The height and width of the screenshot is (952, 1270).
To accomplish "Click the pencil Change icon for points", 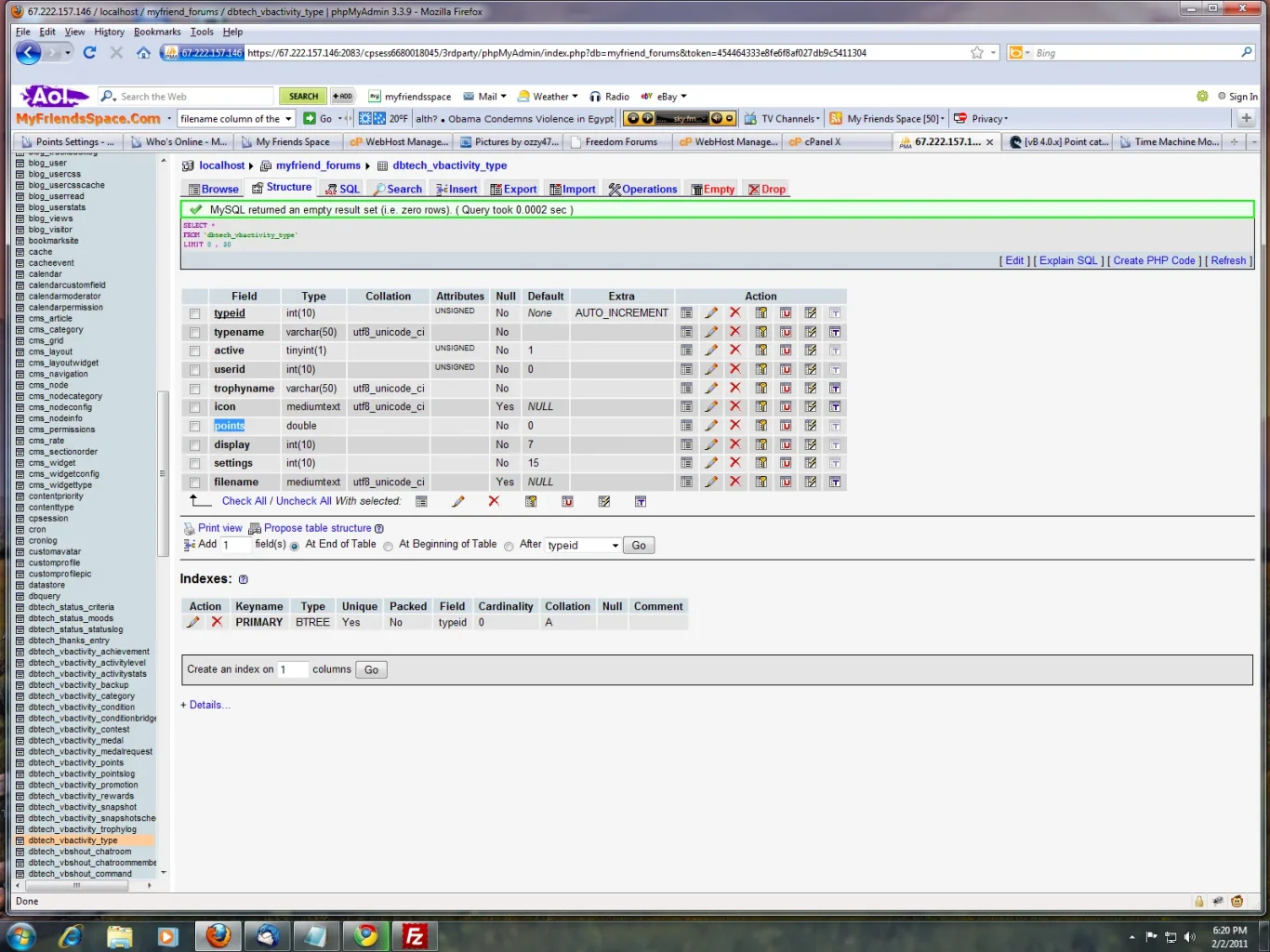I will (711, 426).
